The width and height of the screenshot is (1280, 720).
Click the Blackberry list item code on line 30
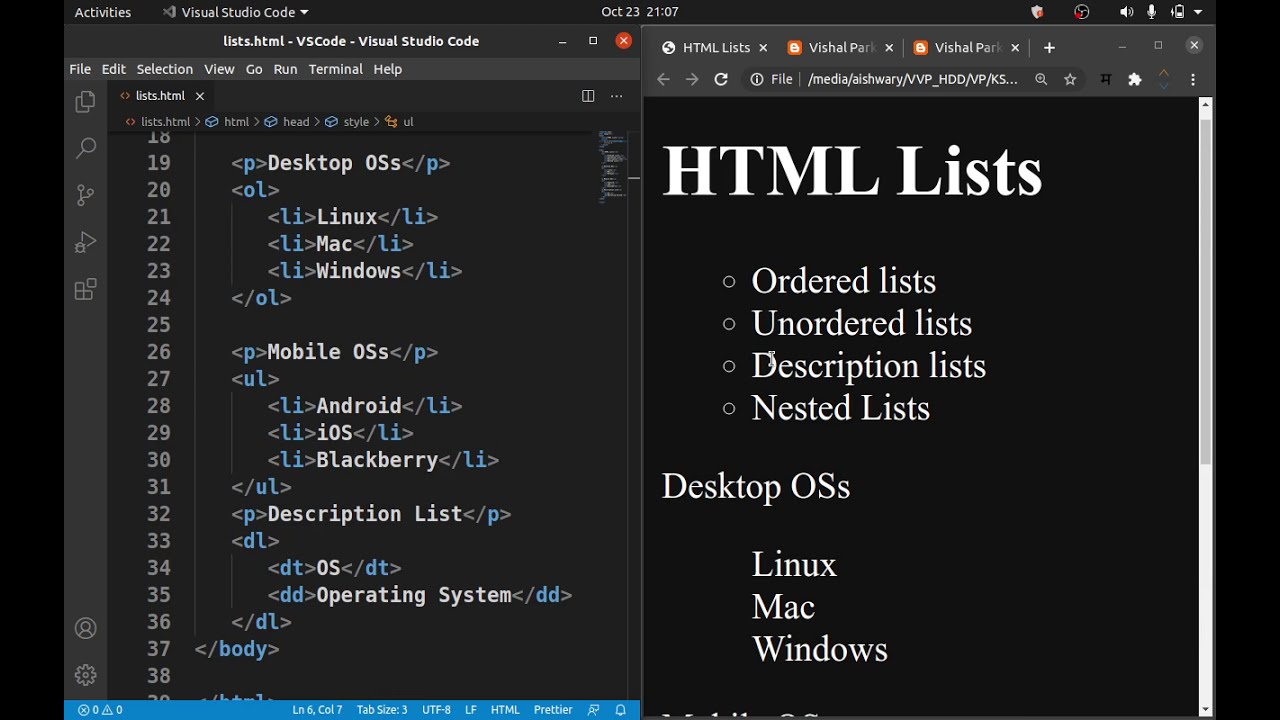coord(383,460)
